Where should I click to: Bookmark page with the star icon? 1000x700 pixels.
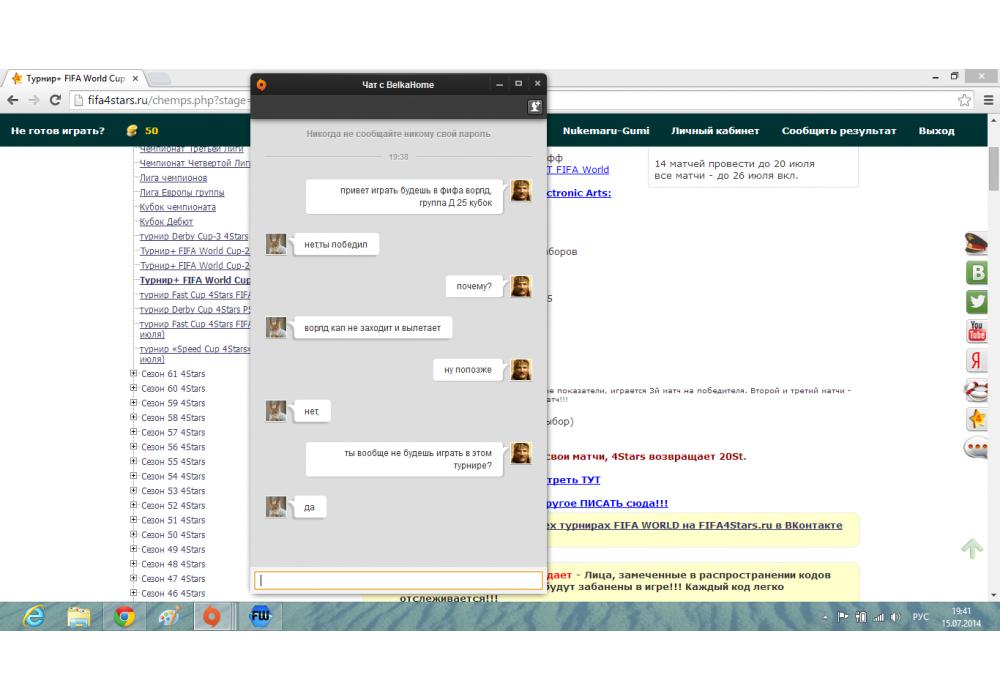click(964, 100)
